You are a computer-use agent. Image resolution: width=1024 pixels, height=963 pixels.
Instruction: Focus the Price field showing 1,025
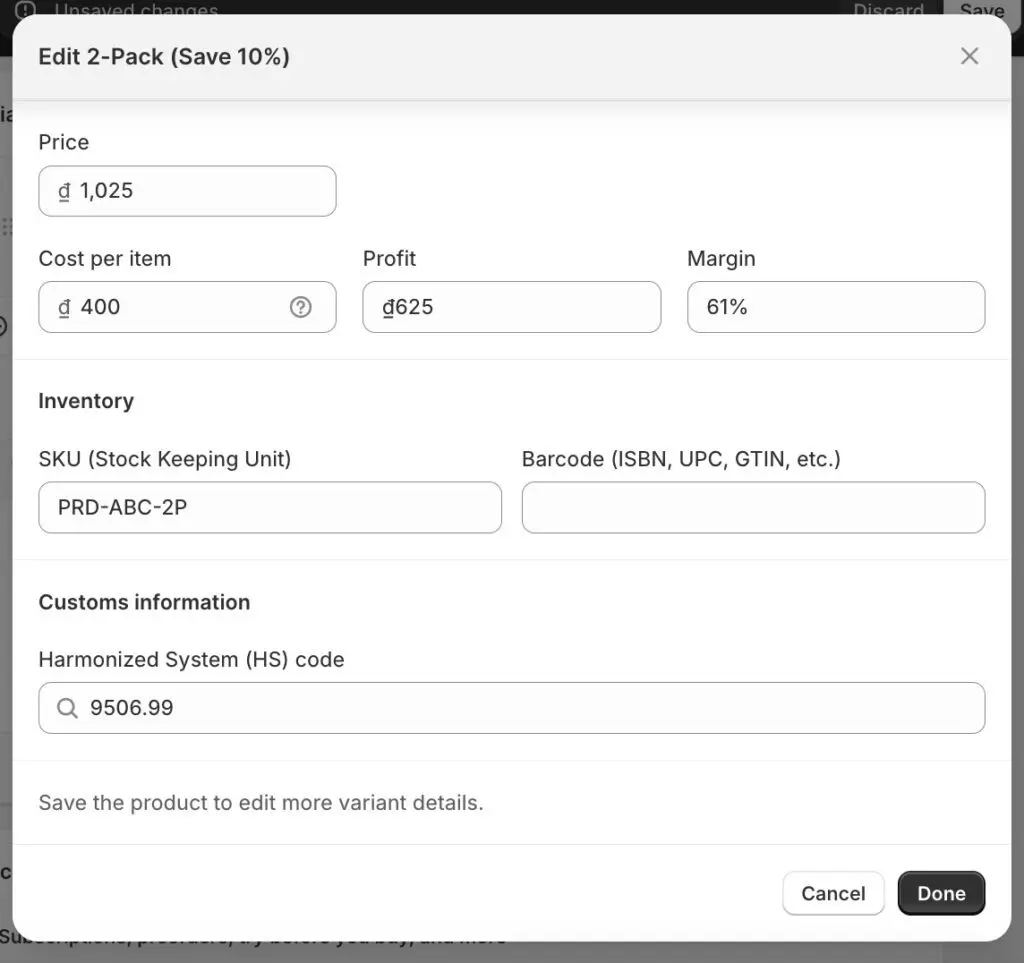pos(200,191)
